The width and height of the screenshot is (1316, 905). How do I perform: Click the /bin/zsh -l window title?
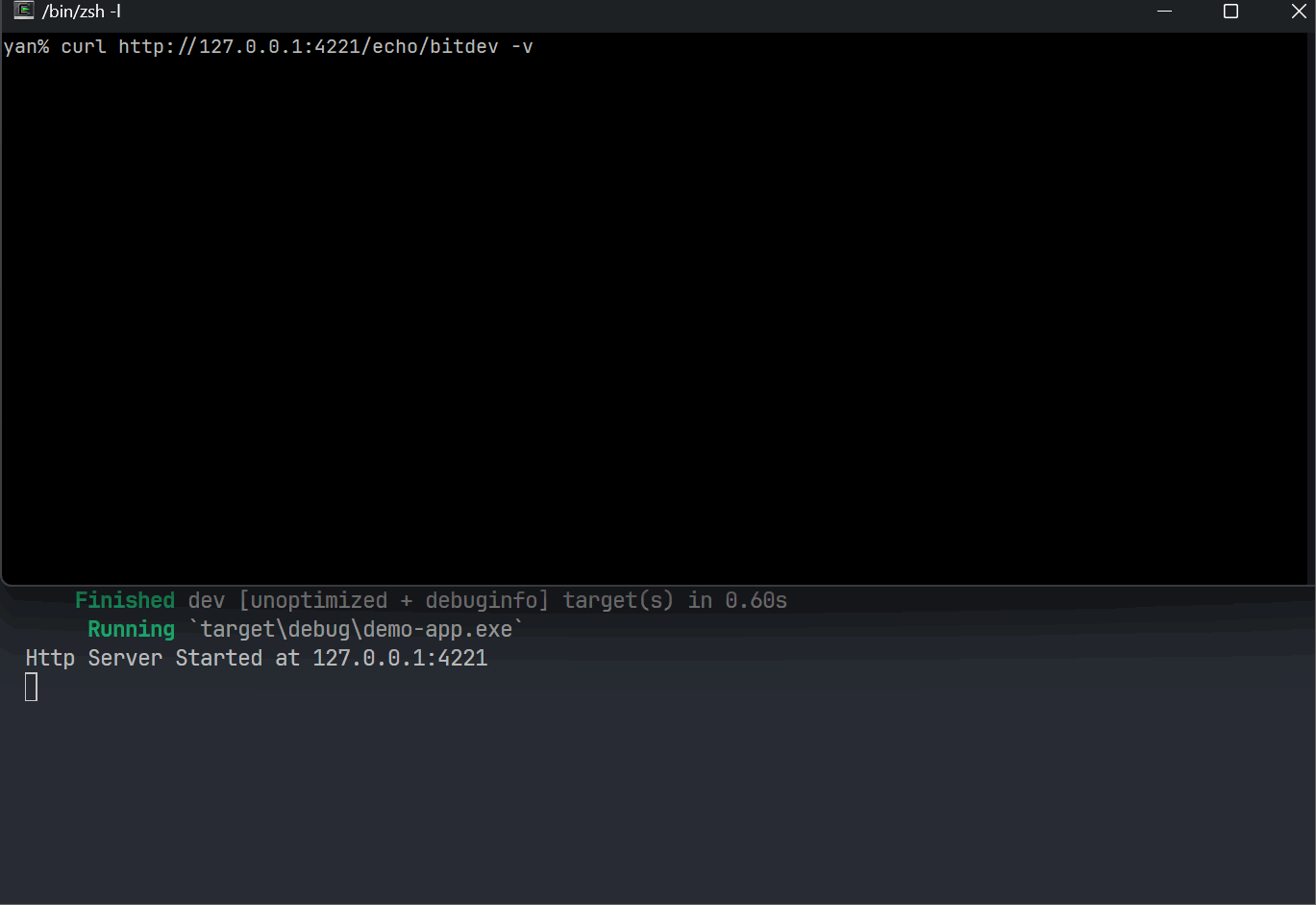pos(82,12)
